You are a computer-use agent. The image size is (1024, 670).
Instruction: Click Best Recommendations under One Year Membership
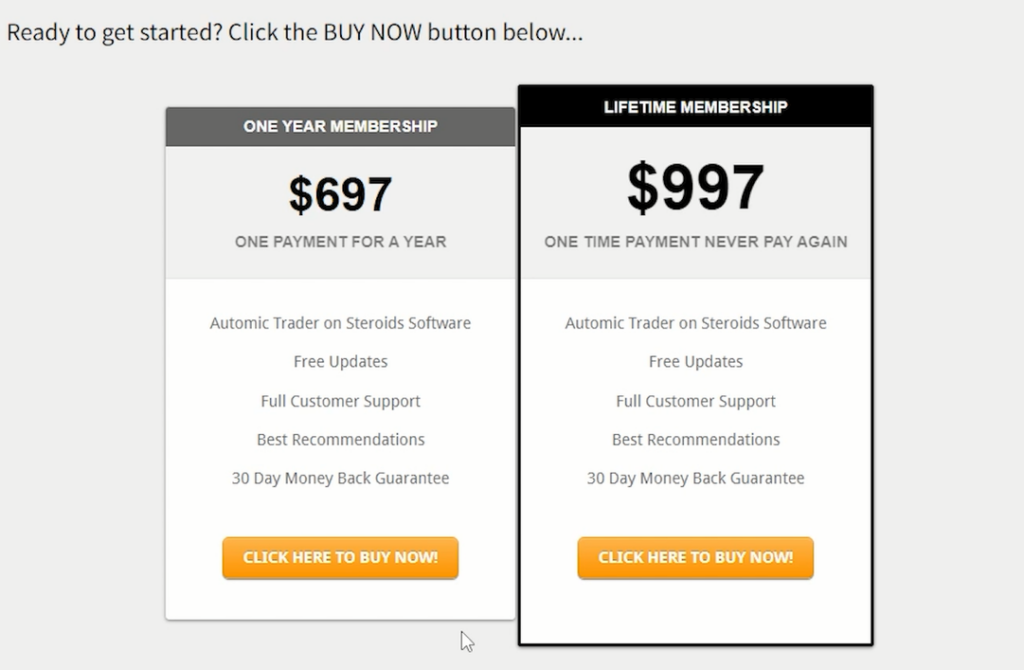(x=340, y=440)
